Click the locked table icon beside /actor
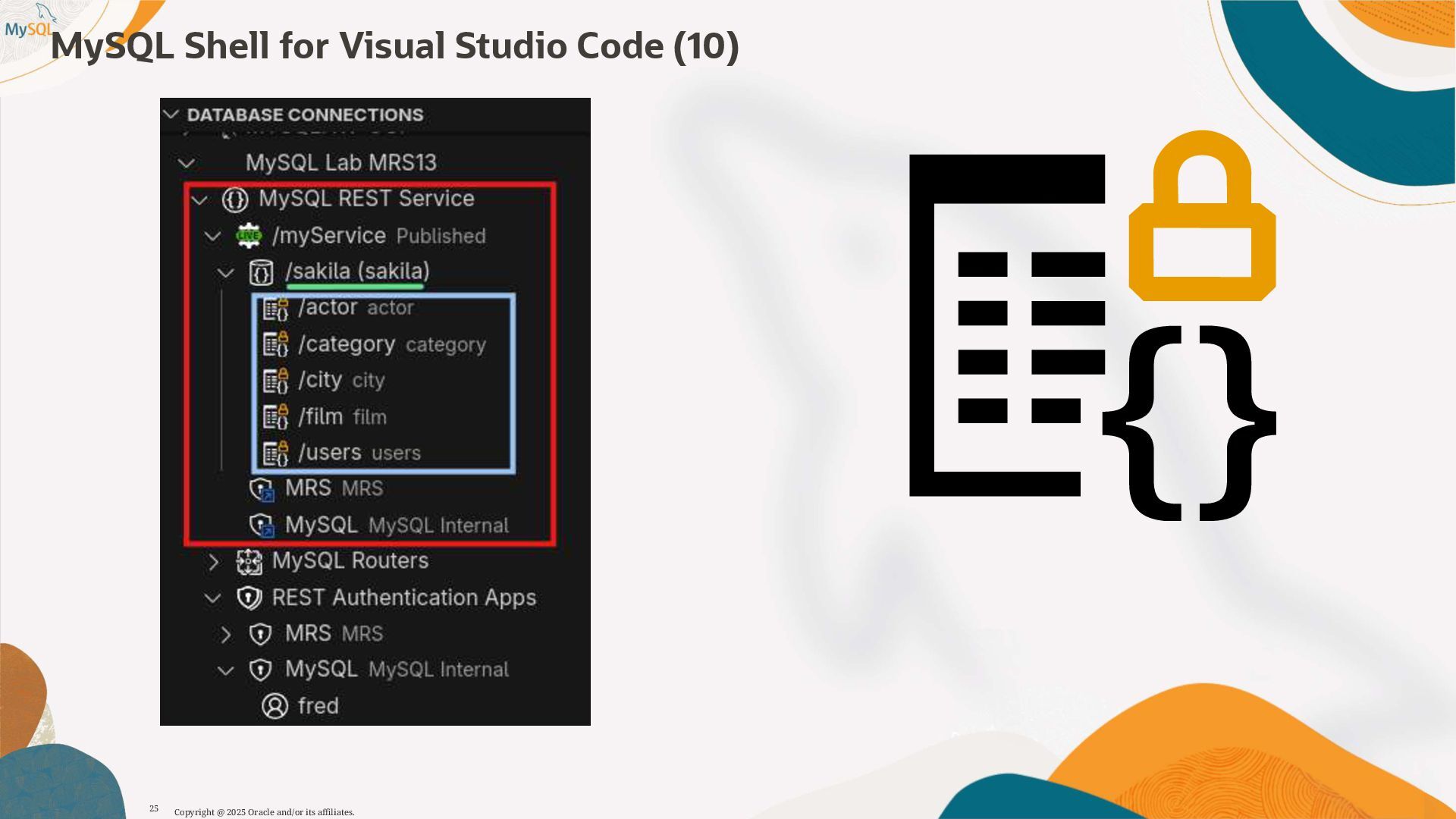 (x=275, y=309)
